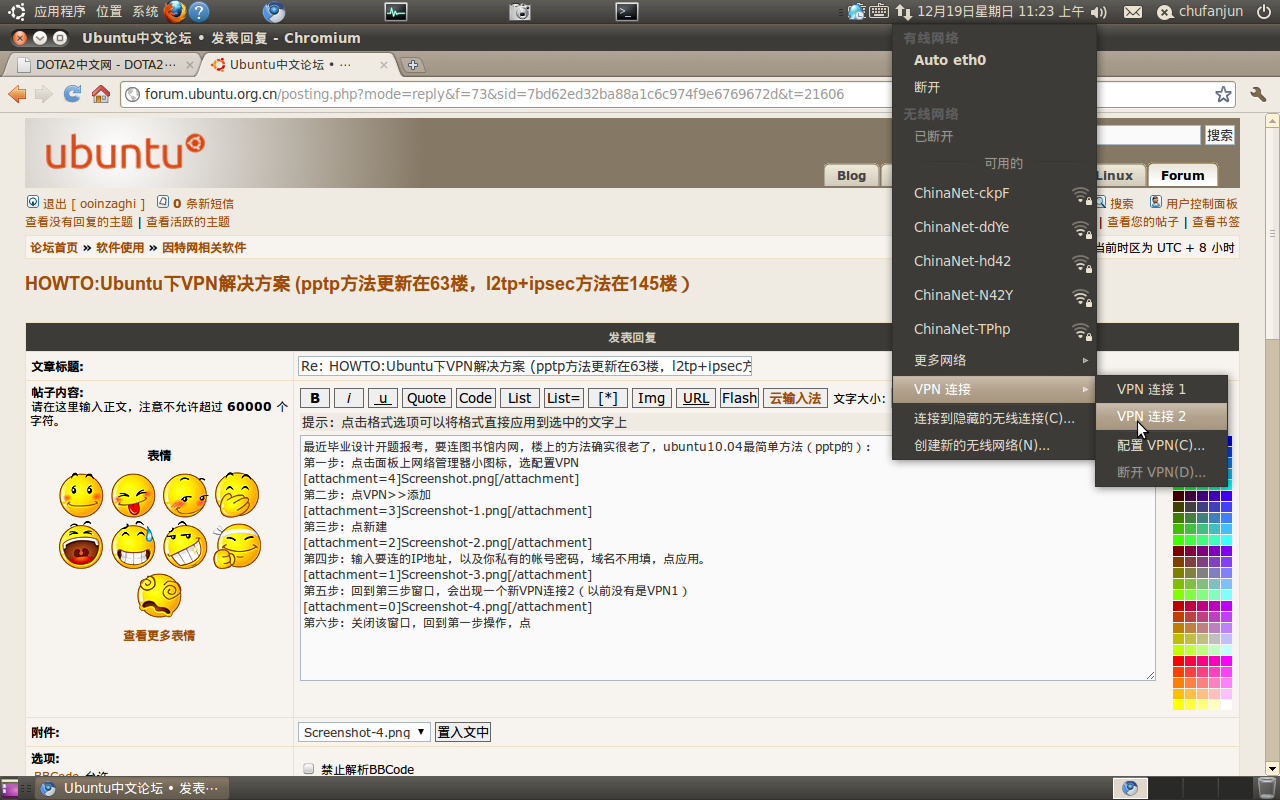Click the power session icon

[1263, 12]
